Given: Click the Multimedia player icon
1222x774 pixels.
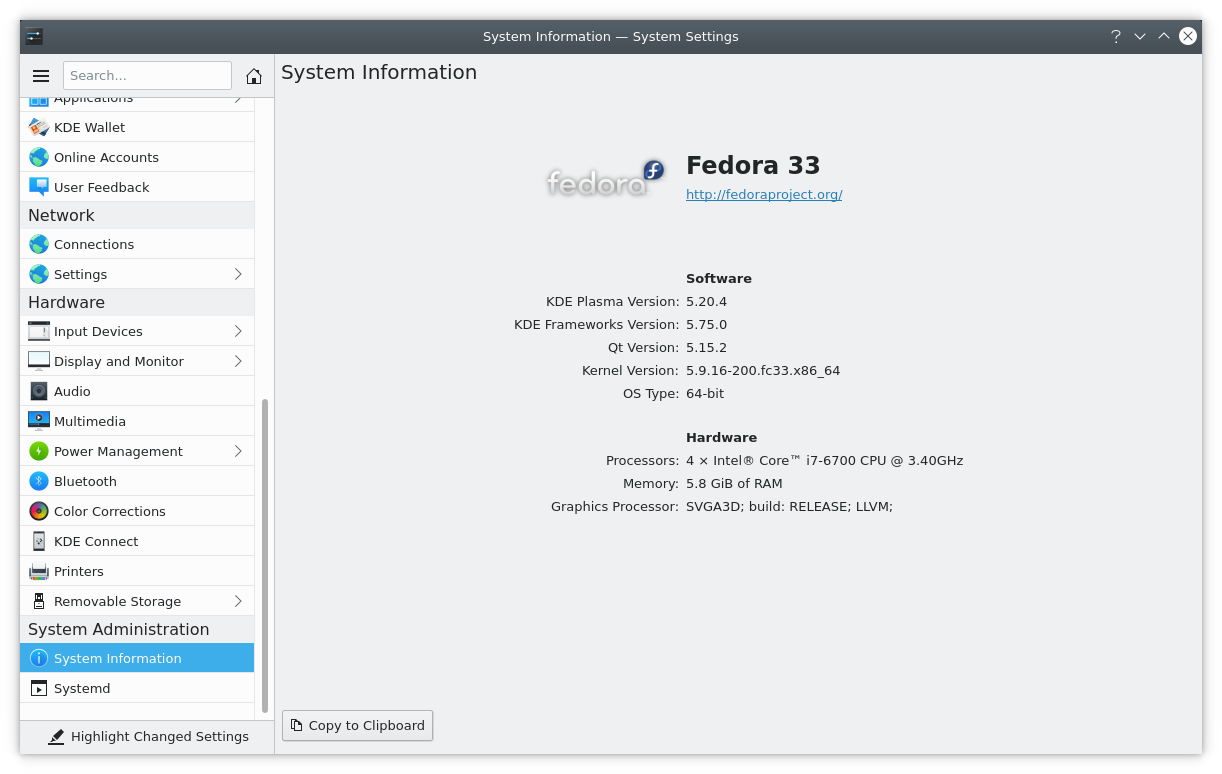Looking at the screenshot, I should pyautogui.click(x=39, y=421).
